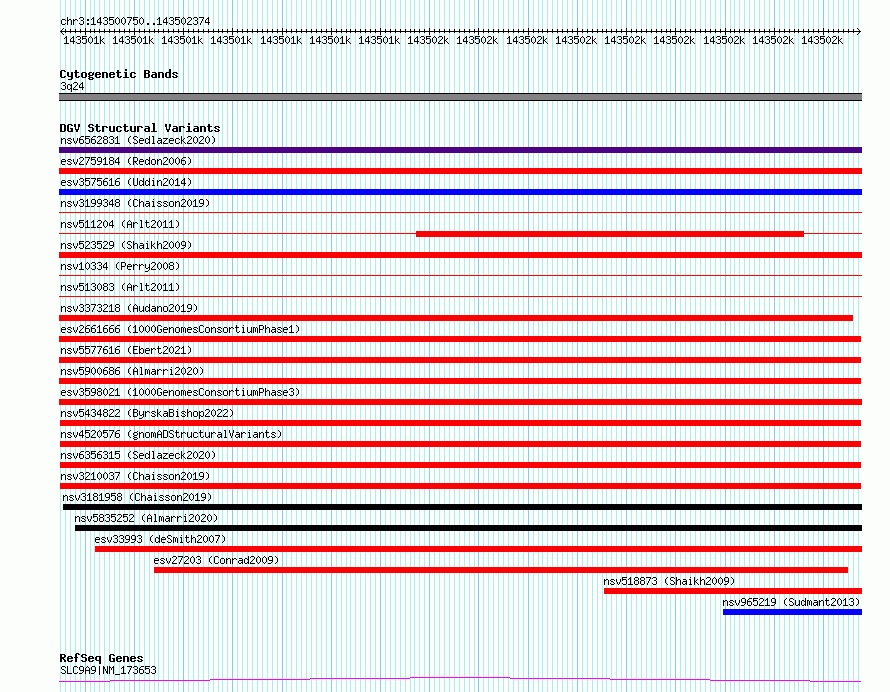Click the gray 3q24 cytogenetic band bar
The height and width of the screenshot is (692, 890).
[x=460, y=97]
